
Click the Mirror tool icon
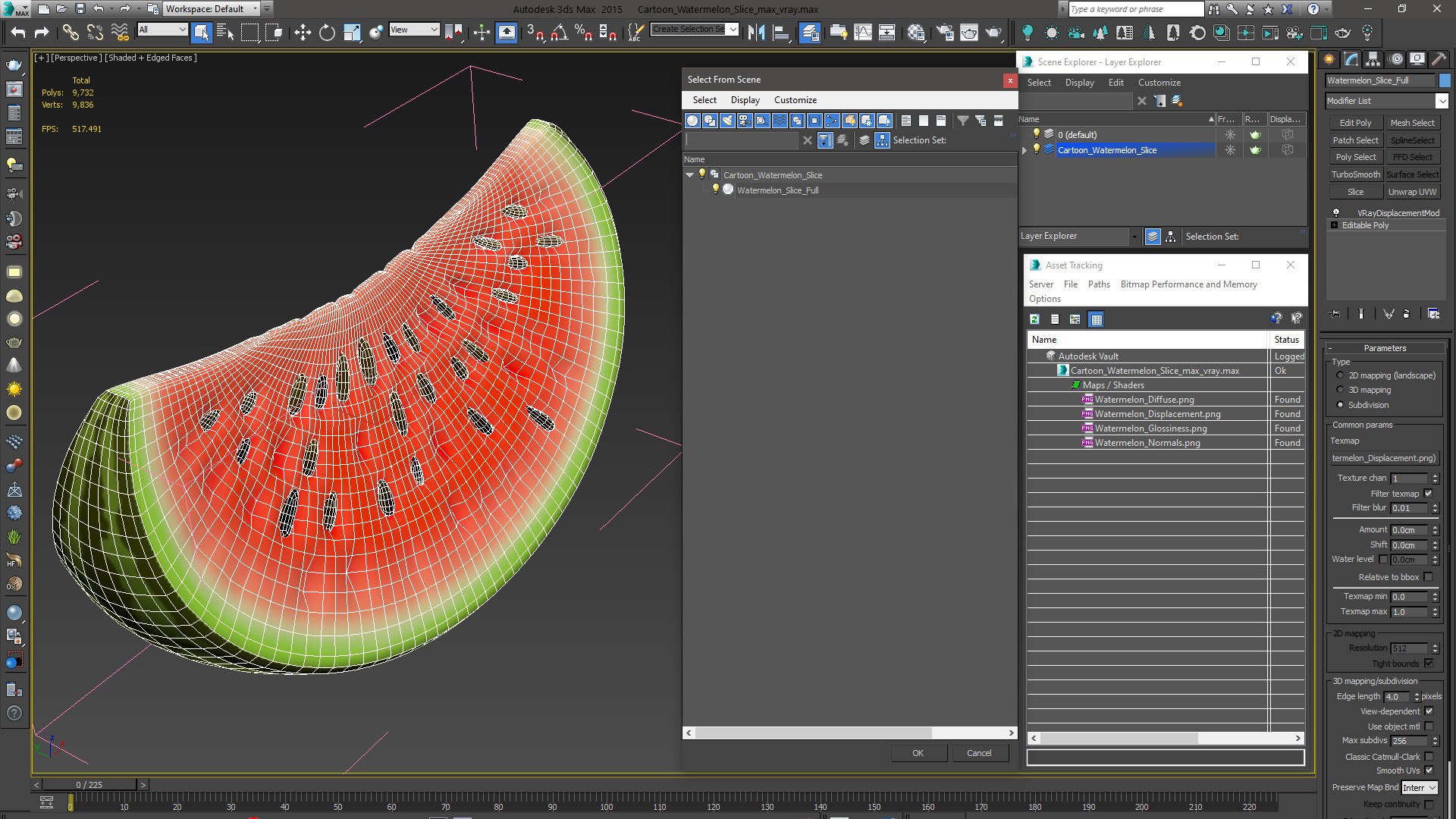tap(756, 32)
